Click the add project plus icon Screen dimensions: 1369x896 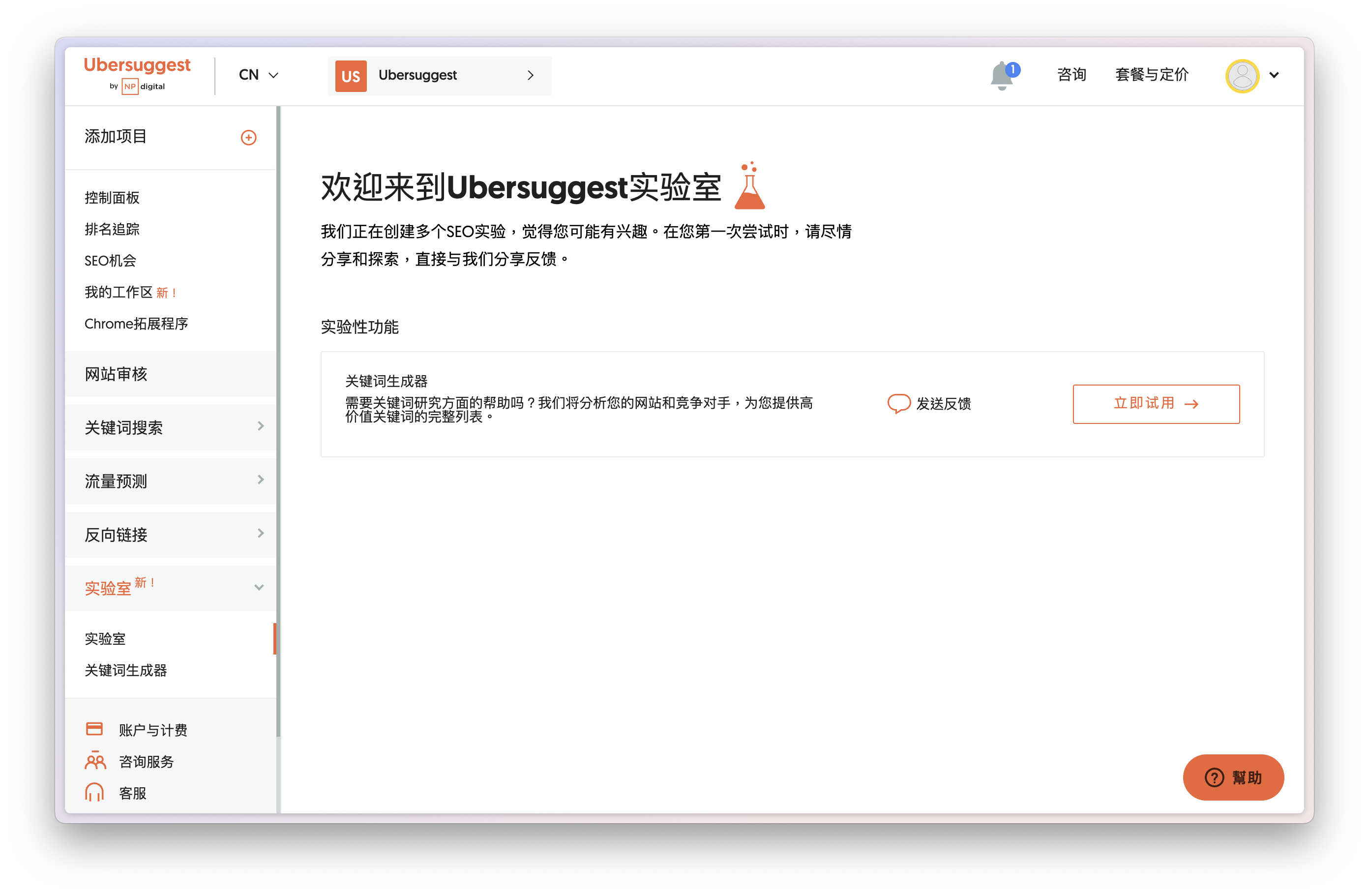pyautogui.click(x=248, y=137)
